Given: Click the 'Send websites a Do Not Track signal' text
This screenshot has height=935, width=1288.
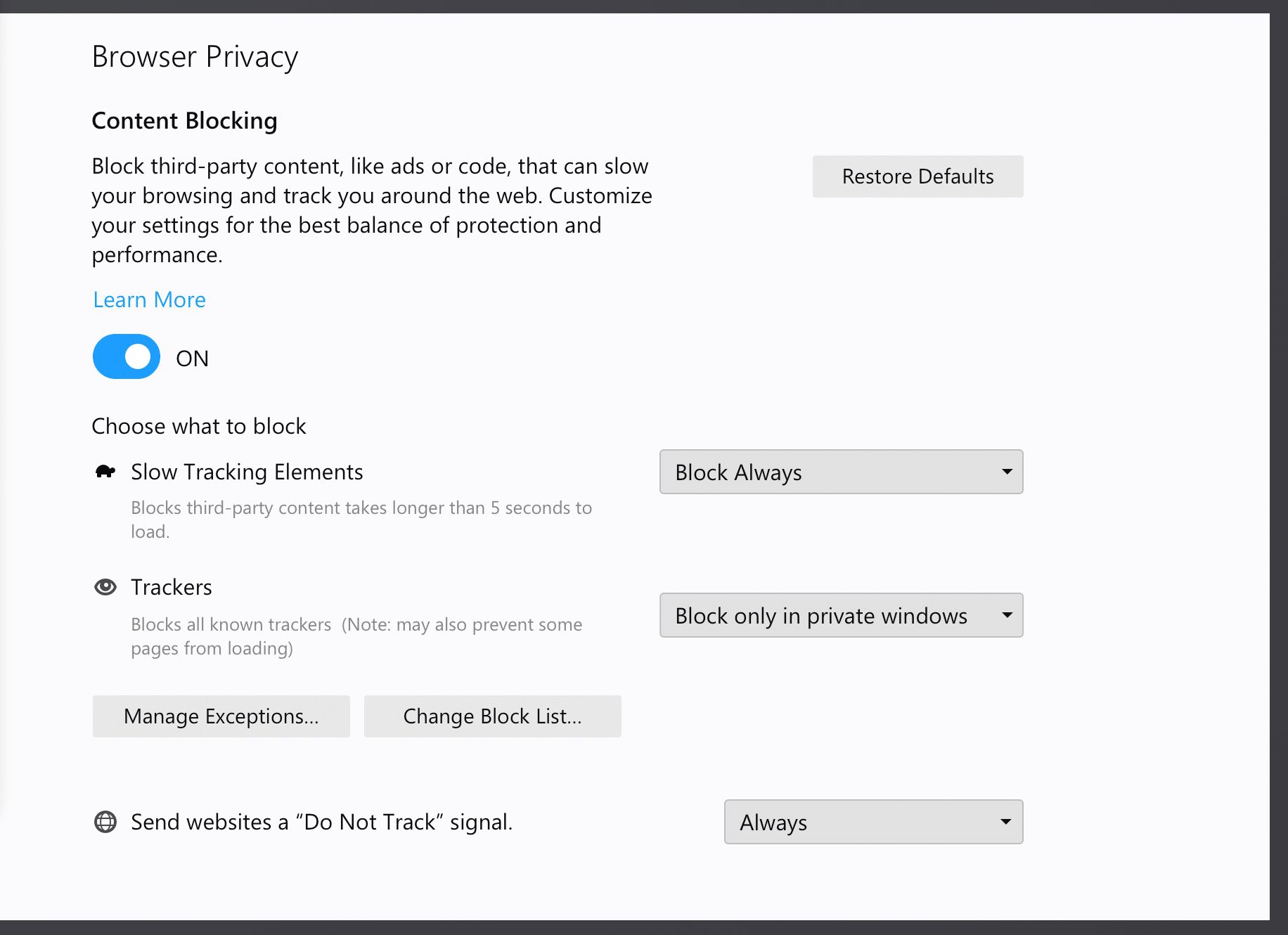Looking at the screenshot, I should point(321,822).
